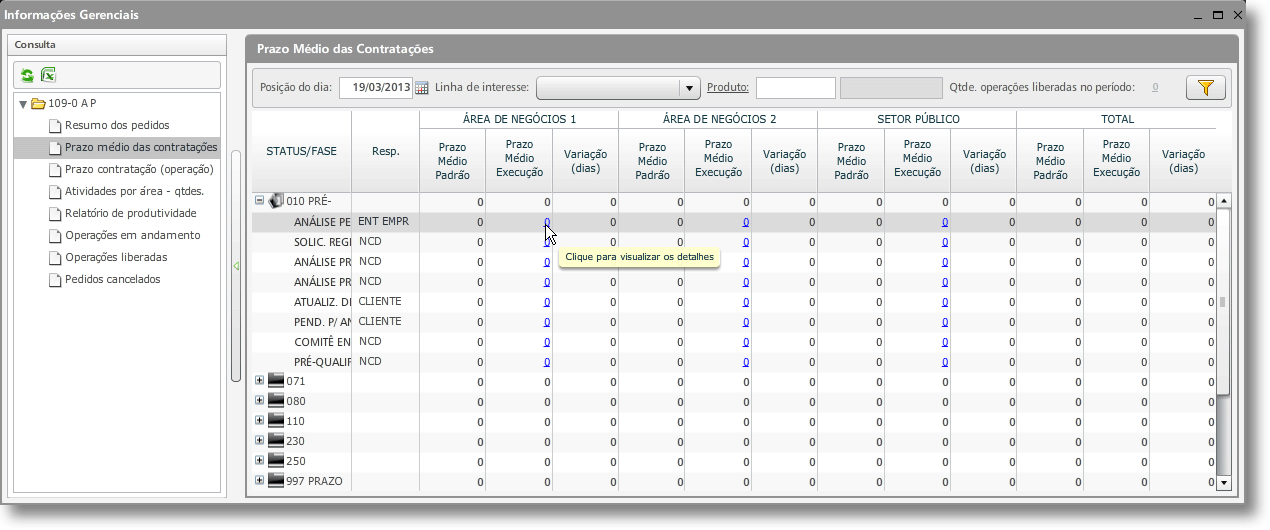The width and height of the screenshot is (1270, 530).
Task: Click ATUALIZ. row Área de Negócios 2 execution link
Action: tap(746, 302)
